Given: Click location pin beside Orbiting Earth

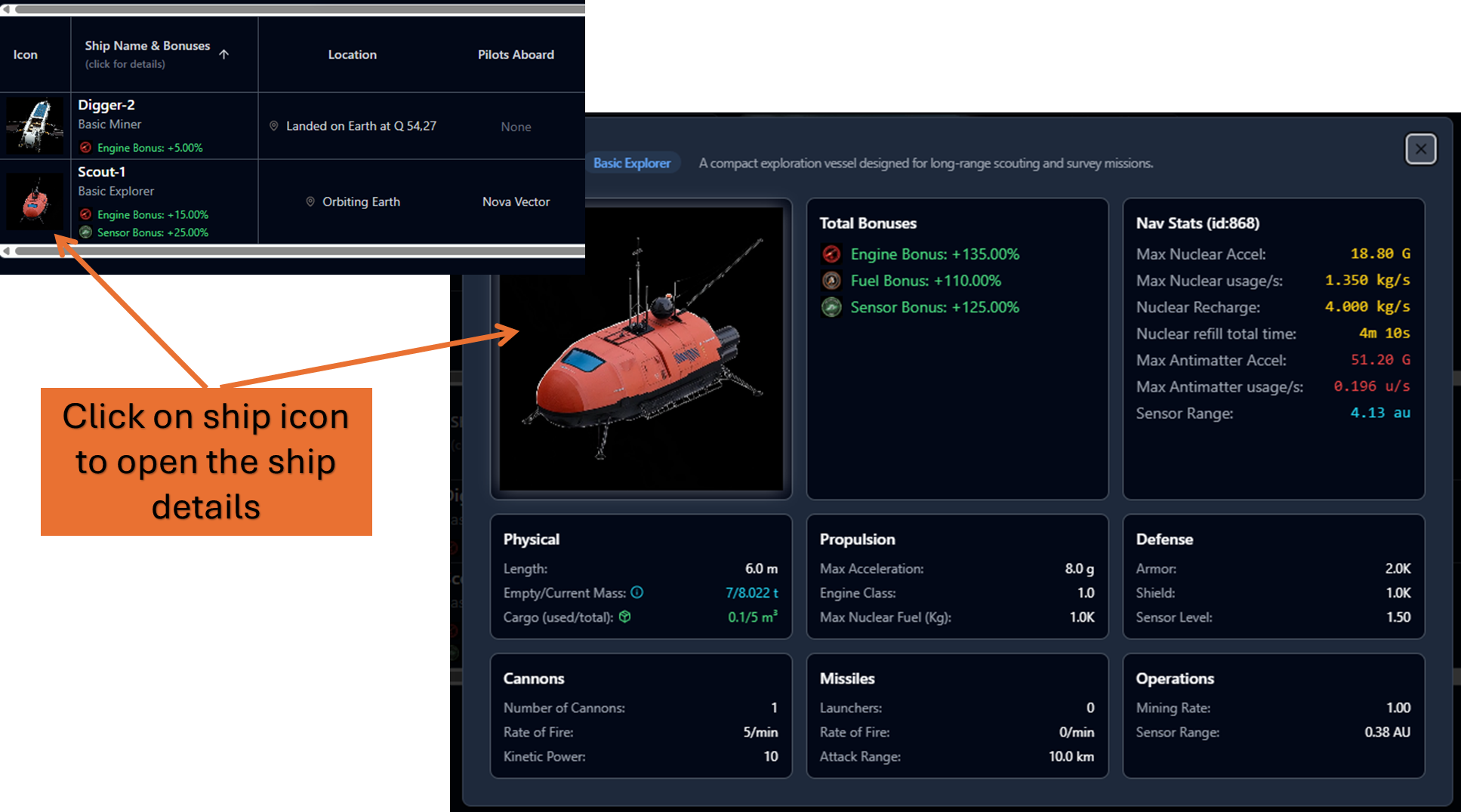Looking at the screenshot, I should pyautogui.click(x=310, y=201).
